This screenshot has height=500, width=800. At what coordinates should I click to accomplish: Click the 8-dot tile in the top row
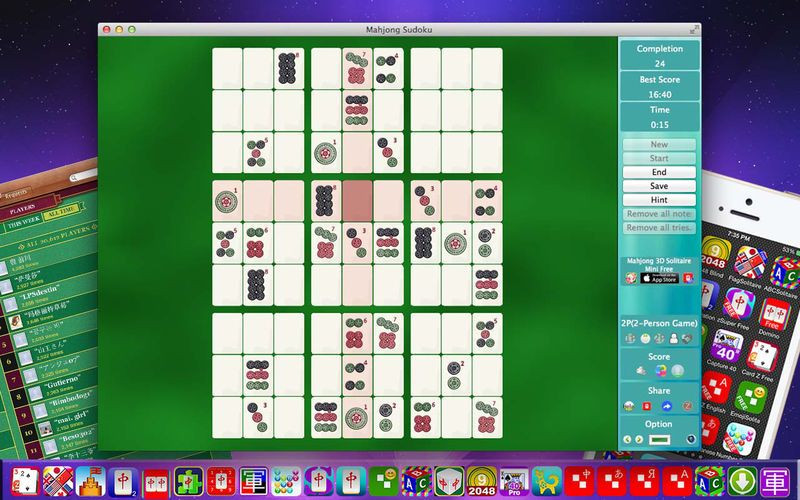(289, 68)
